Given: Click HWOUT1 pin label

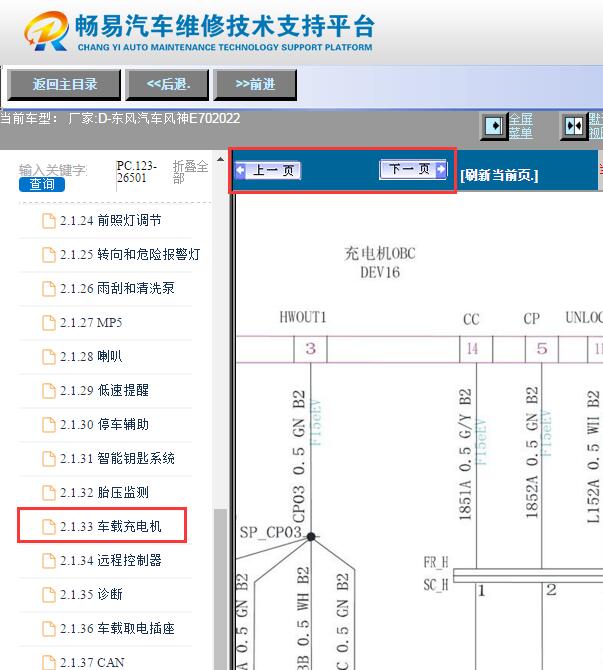Looking at the screenshot, I should point(303,317).
